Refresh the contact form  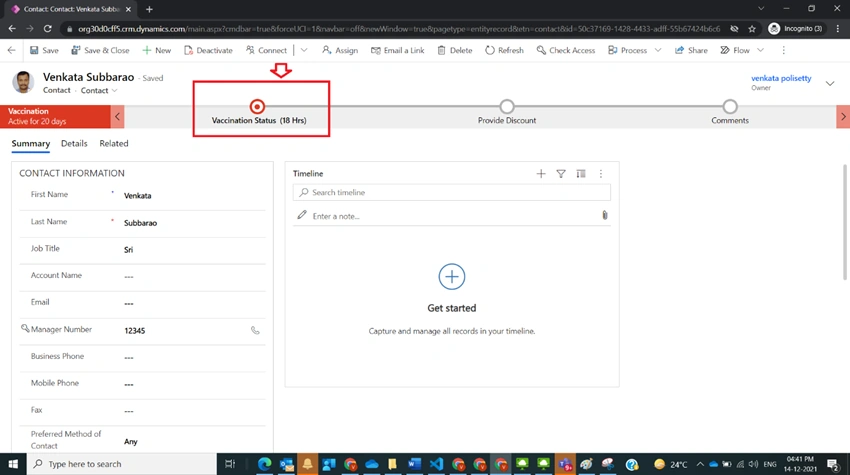coord(504,50)
